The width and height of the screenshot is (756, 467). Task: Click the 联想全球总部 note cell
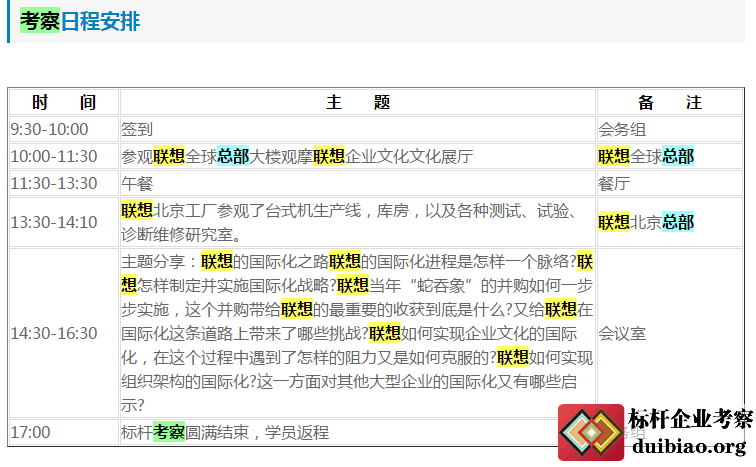coord(670,156)
